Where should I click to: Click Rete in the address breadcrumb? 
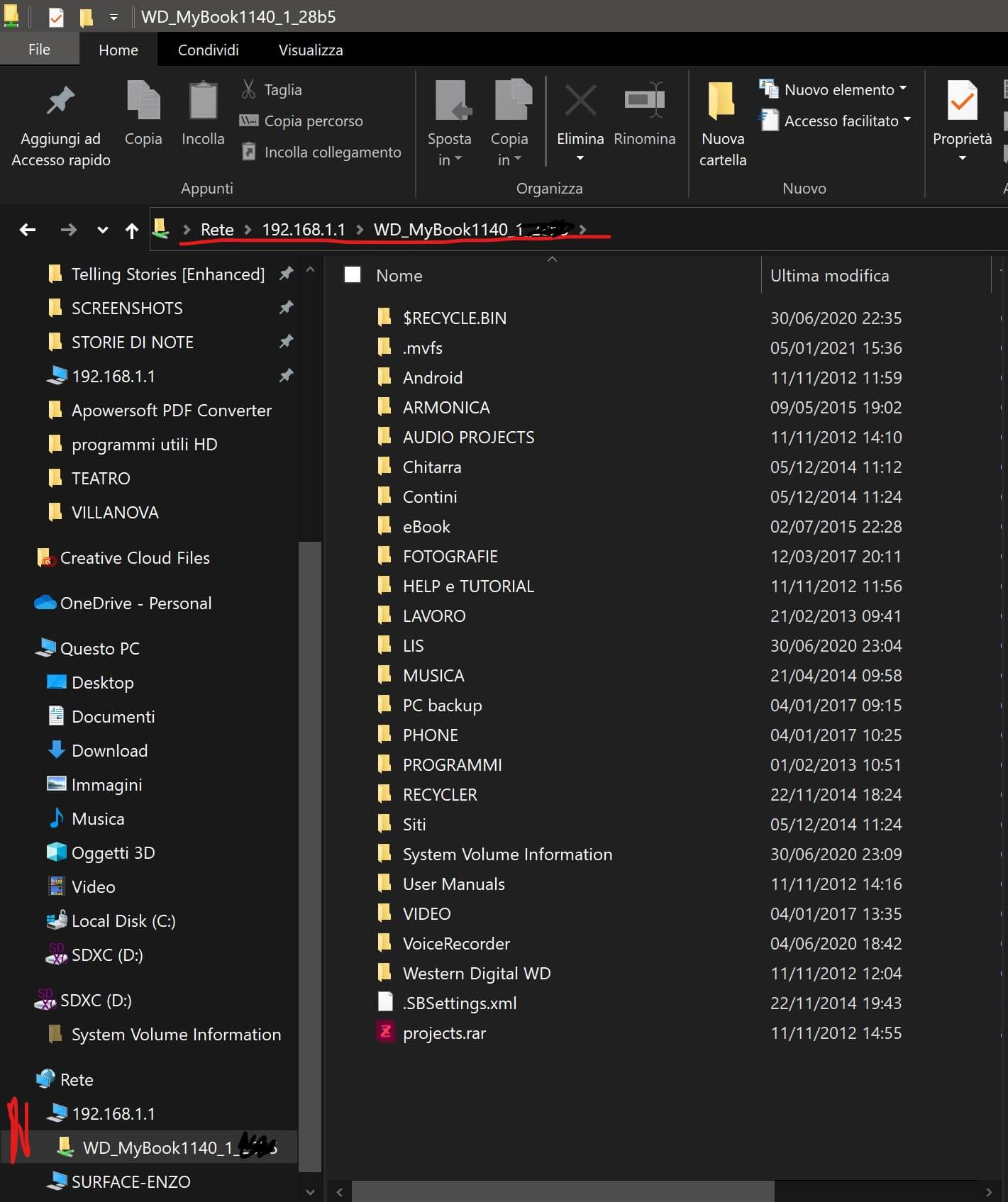coord(217,230)
